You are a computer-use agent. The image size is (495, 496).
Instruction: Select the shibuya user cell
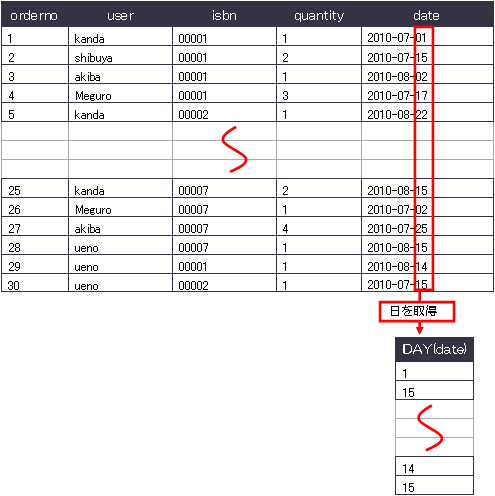[120, 55]
